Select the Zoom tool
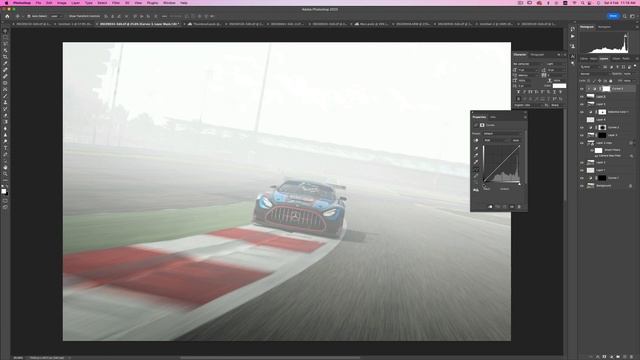This screenshot has width=640, height=360. pos(5,174)
